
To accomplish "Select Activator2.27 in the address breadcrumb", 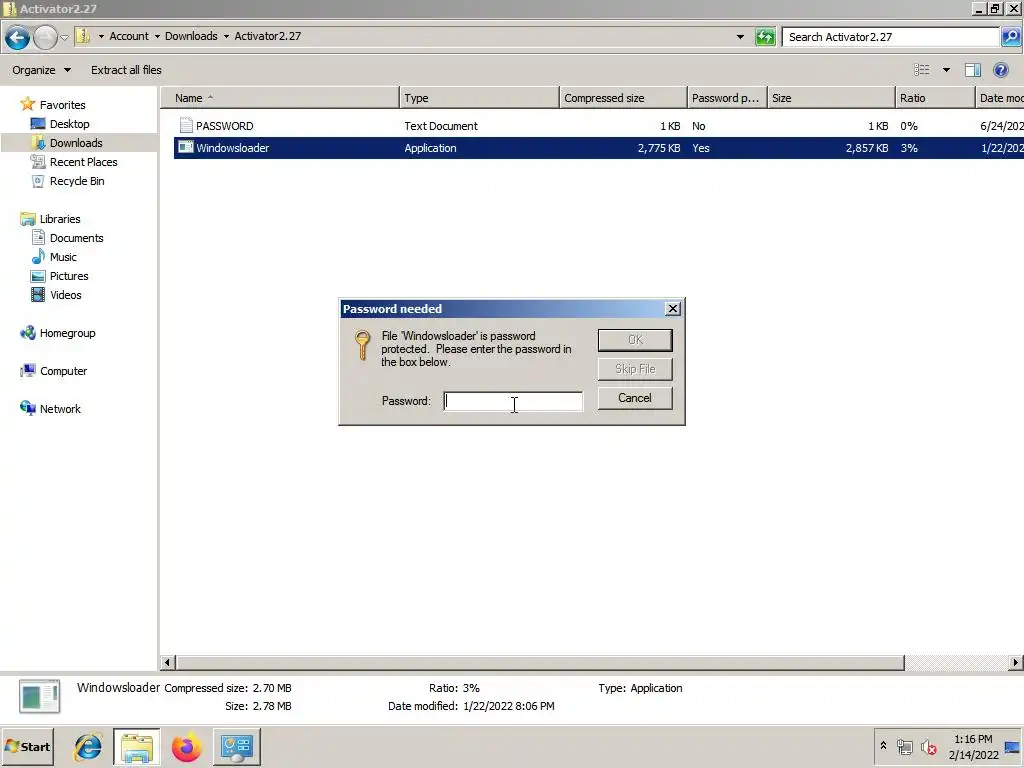I will 268,36.
